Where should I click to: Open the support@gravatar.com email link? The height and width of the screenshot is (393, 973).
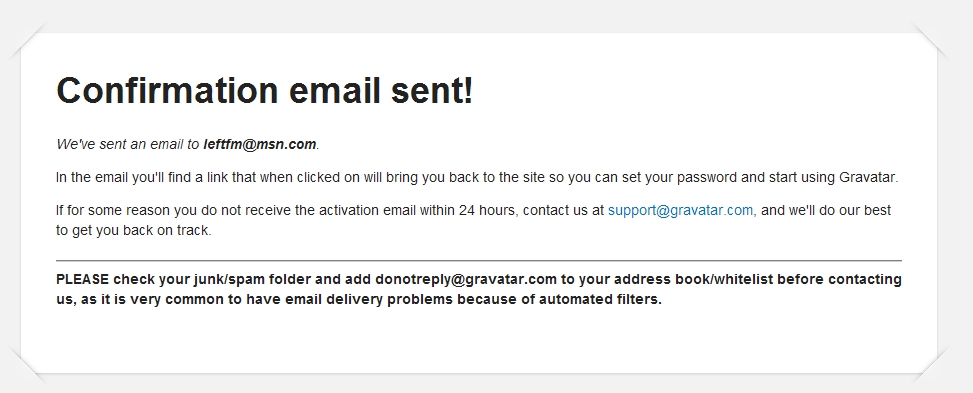[680, 210]
